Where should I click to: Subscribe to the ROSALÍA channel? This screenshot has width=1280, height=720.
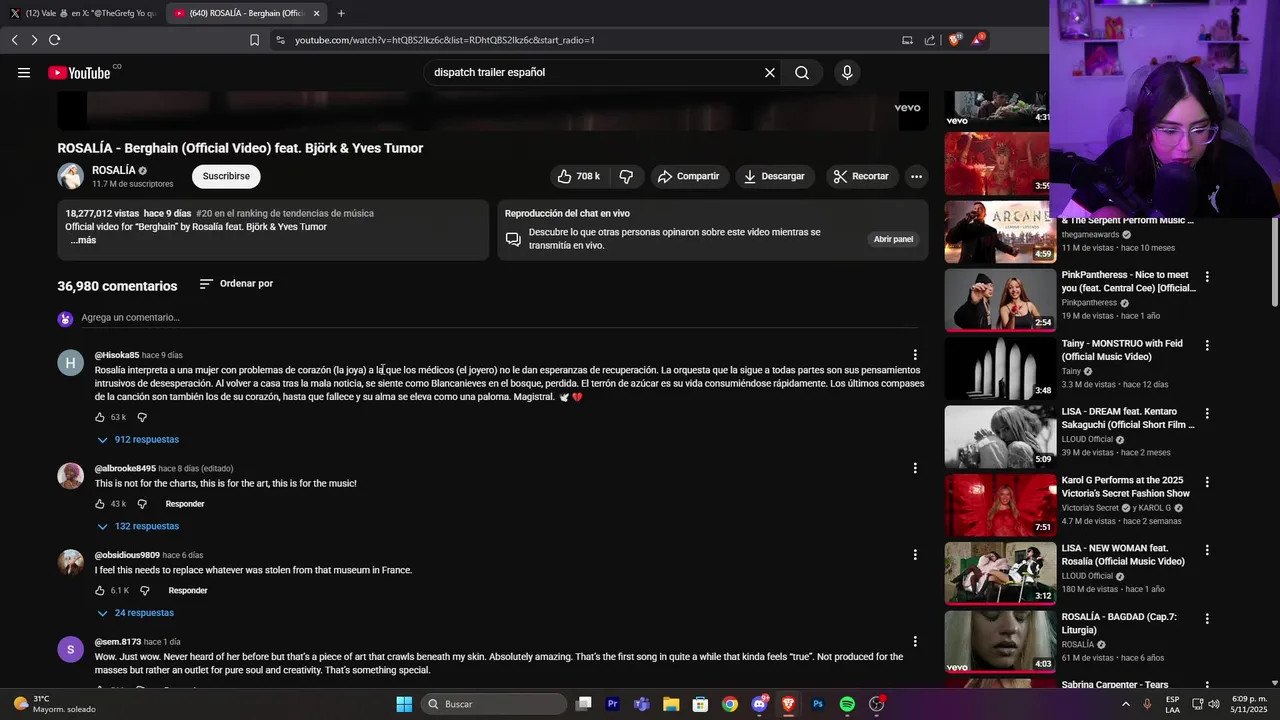click(x=226, y=176)
